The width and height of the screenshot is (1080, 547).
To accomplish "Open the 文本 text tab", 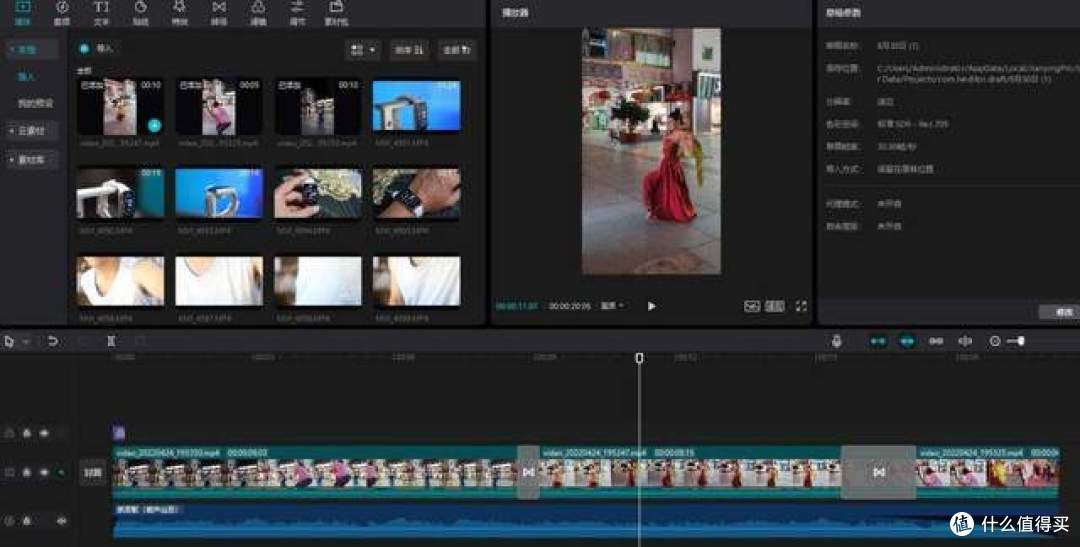I will pos(101,12).
